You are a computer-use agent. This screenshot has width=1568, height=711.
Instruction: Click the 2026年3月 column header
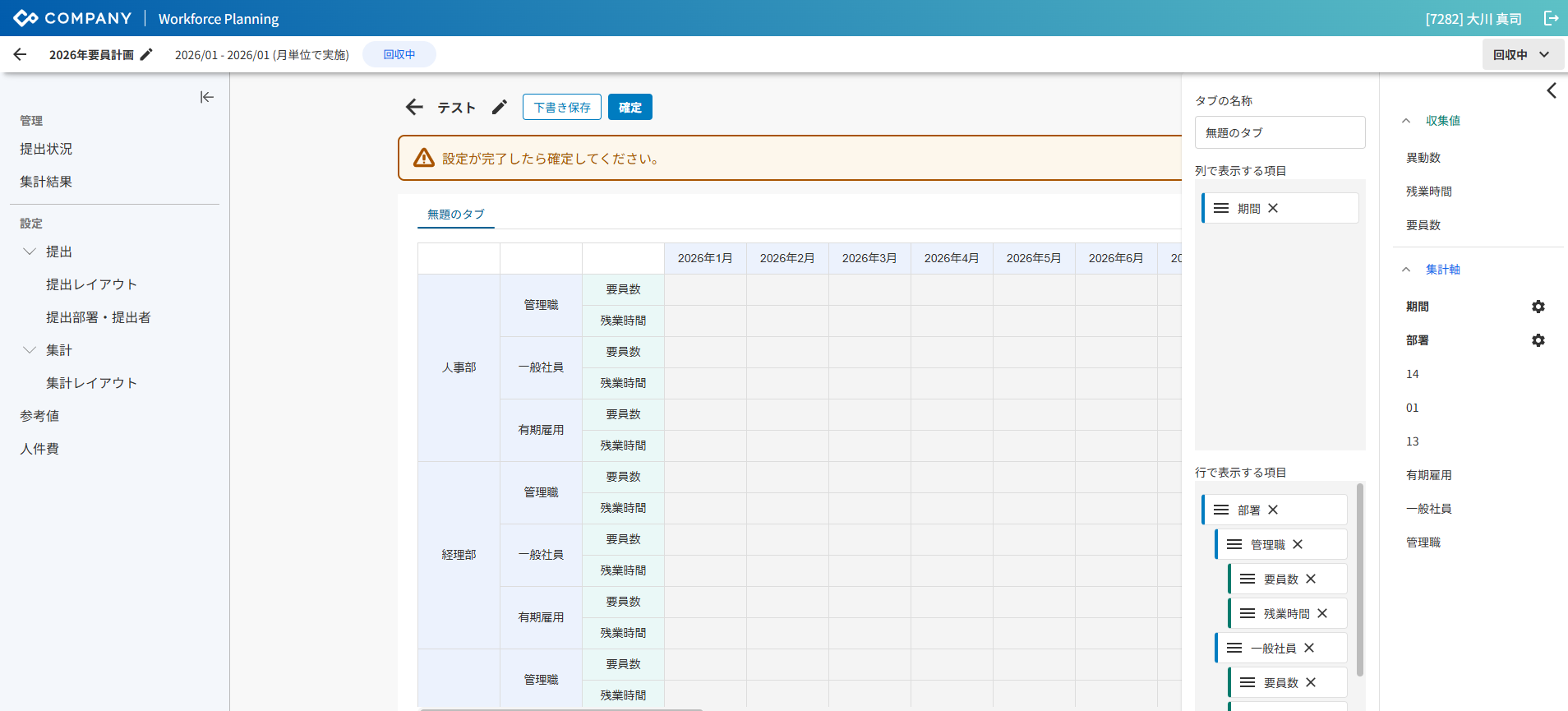869,258
